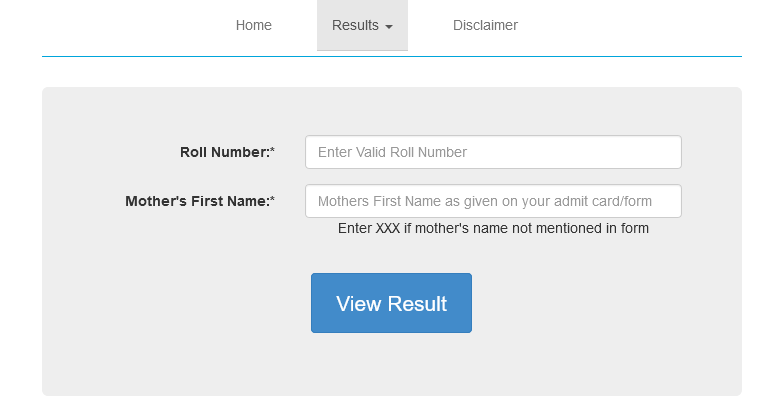The height and width of the screenshot is (418, 767).
Task: Open the Disclaimer page
Action: pos(485,25)
